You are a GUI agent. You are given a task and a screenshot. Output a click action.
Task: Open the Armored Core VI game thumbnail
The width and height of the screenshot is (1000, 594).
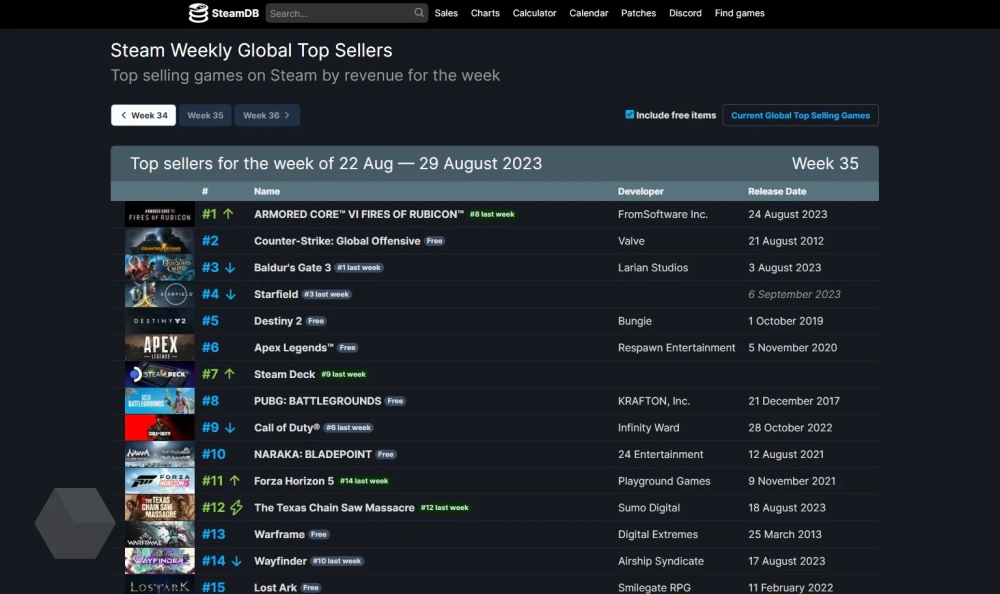click(x=159, y=214)
